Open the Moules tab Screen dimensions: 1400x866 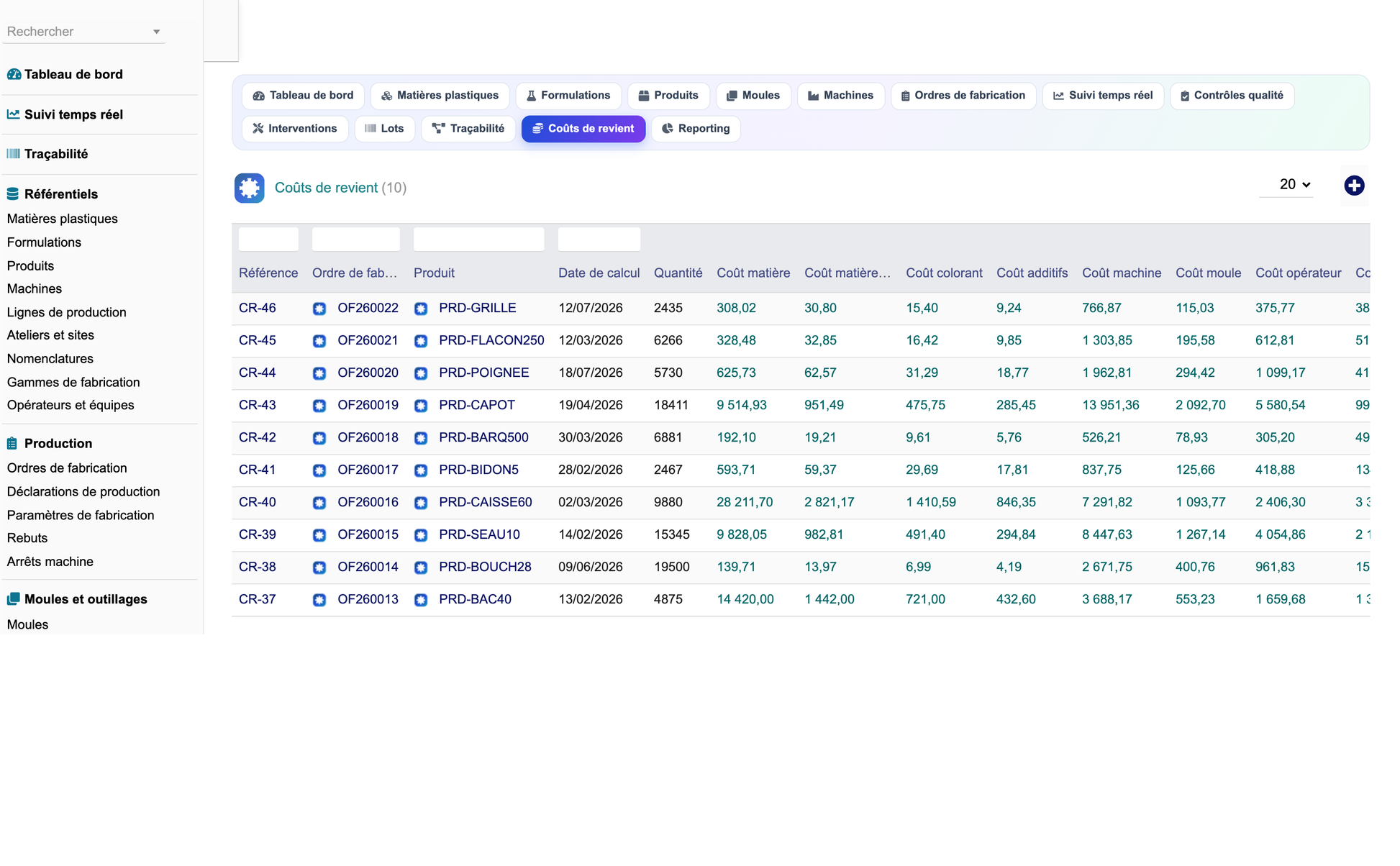click(x=753, y=96)
